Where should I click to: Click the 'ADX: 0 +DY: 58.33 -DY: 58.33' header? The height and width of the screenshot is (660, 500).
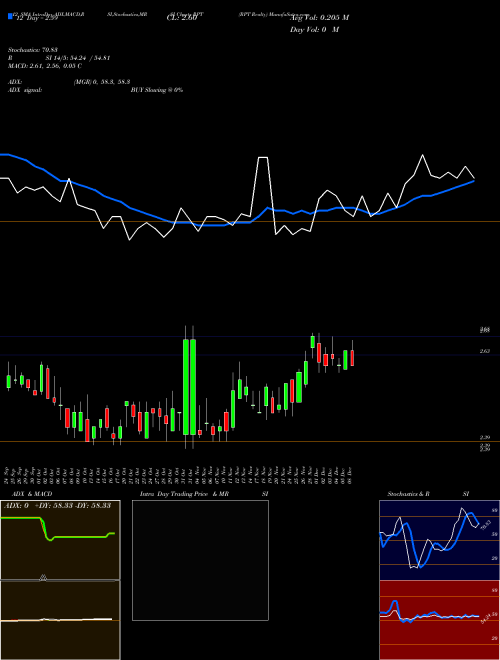pos(57,505)
